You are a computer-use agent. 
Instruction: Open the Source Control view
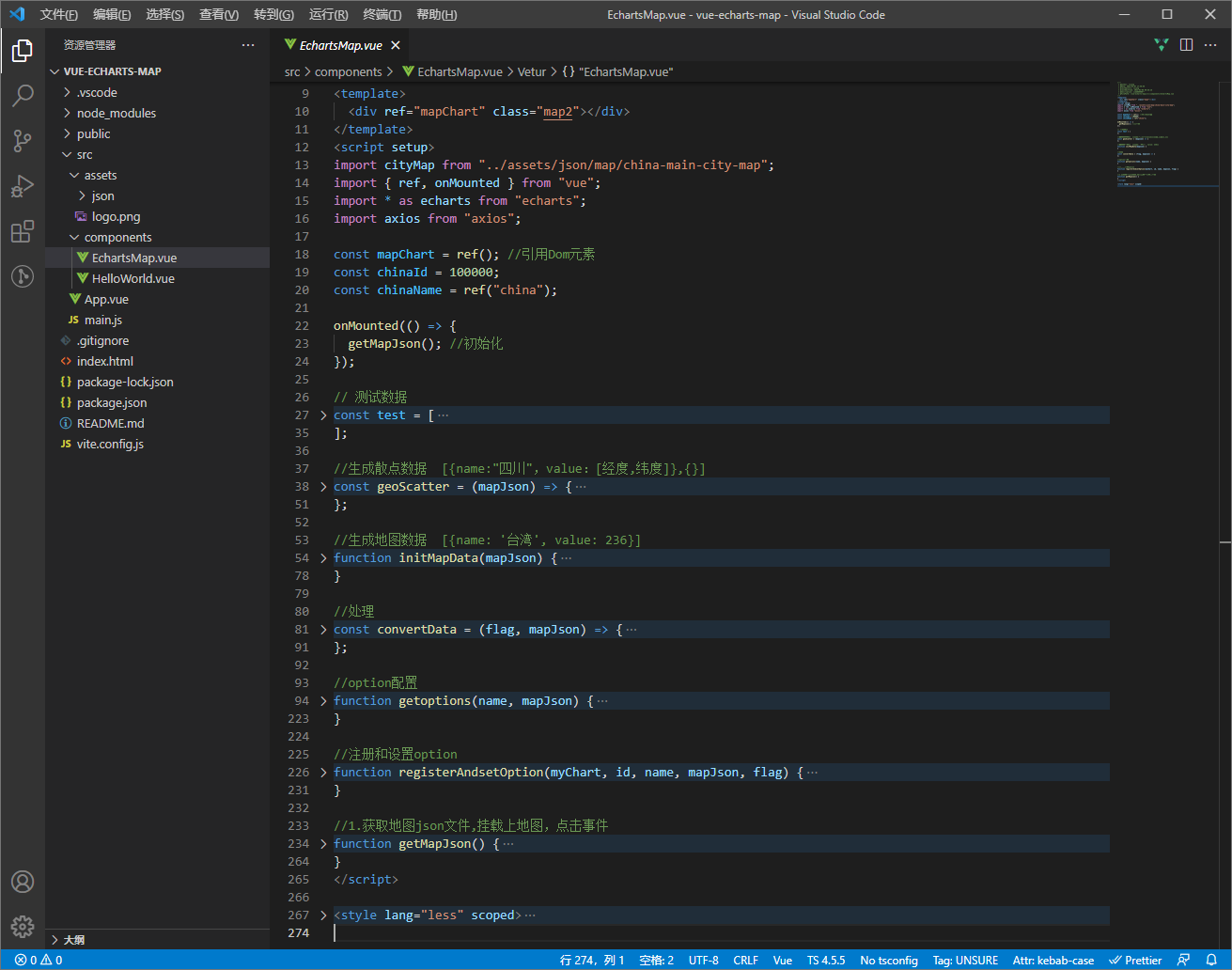pos(23,141)
